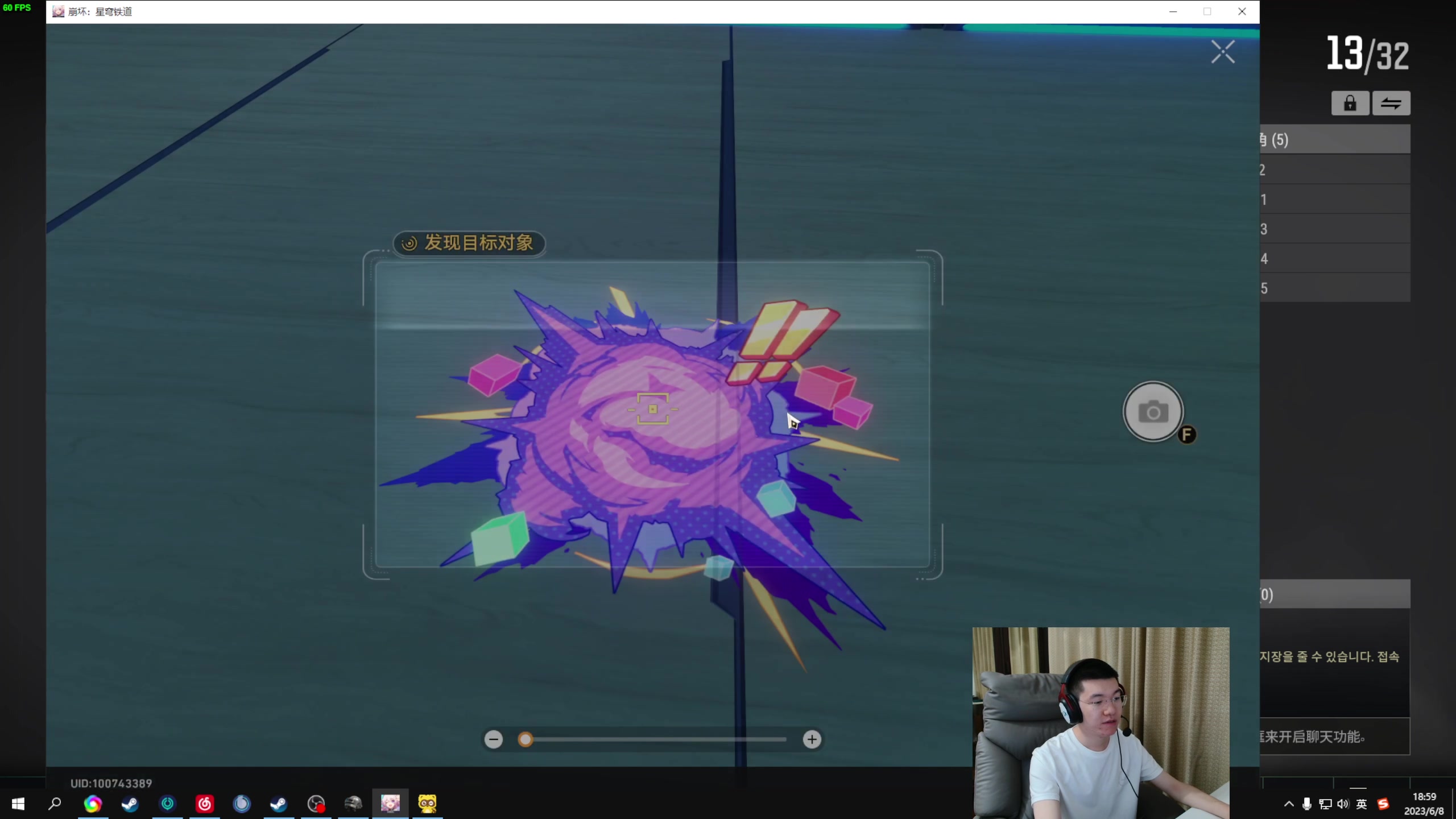Click the Sogou input method tray icon
1456x819 pixels.
(x=1383, y=804)
